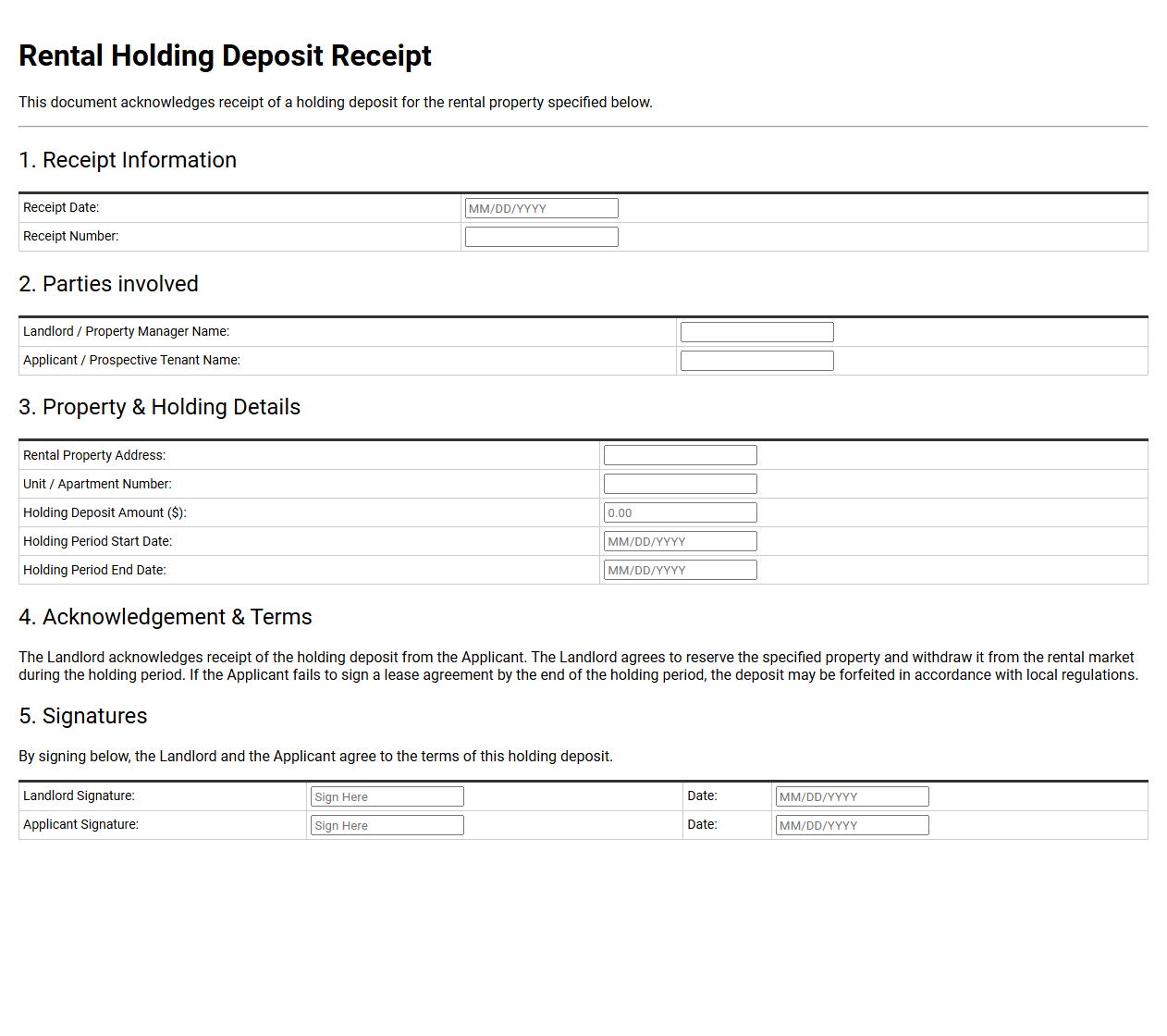Click the 'Date:' label in Applicant Signature row
This screenshot has height=1036, width=1167.
point(702,824)
